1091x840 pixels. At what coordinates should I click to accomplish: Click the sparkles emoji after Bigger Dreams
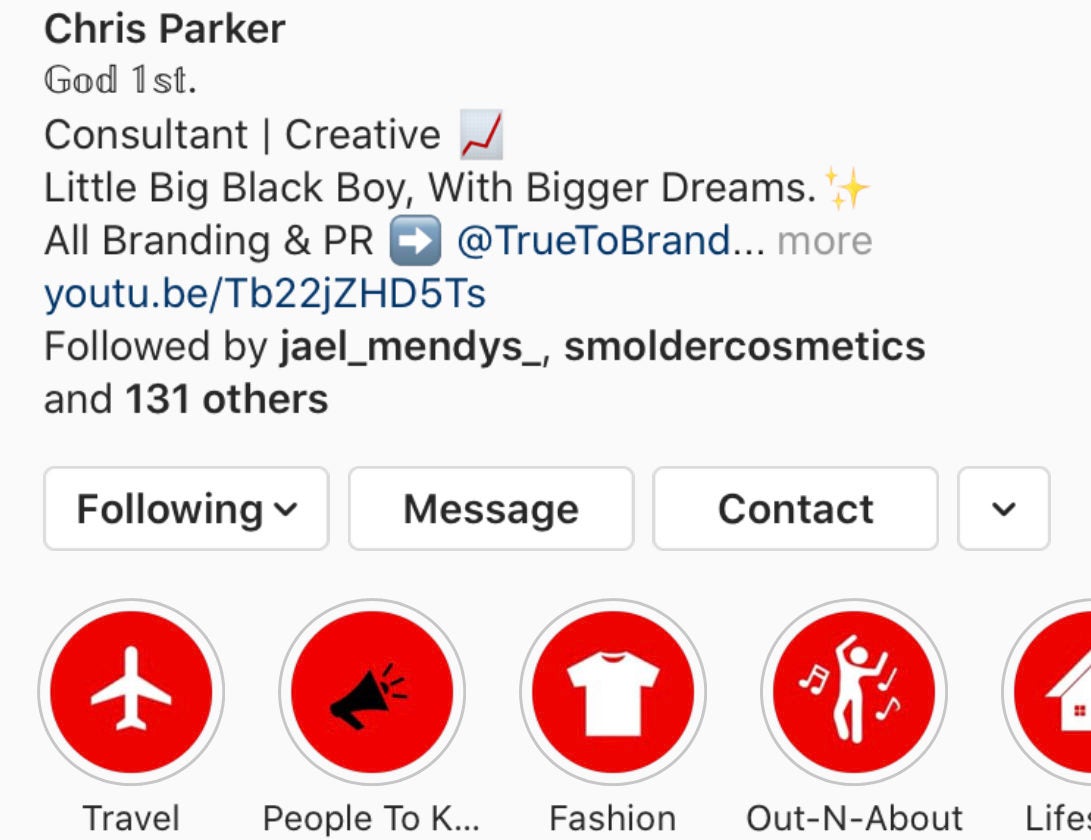847,188
